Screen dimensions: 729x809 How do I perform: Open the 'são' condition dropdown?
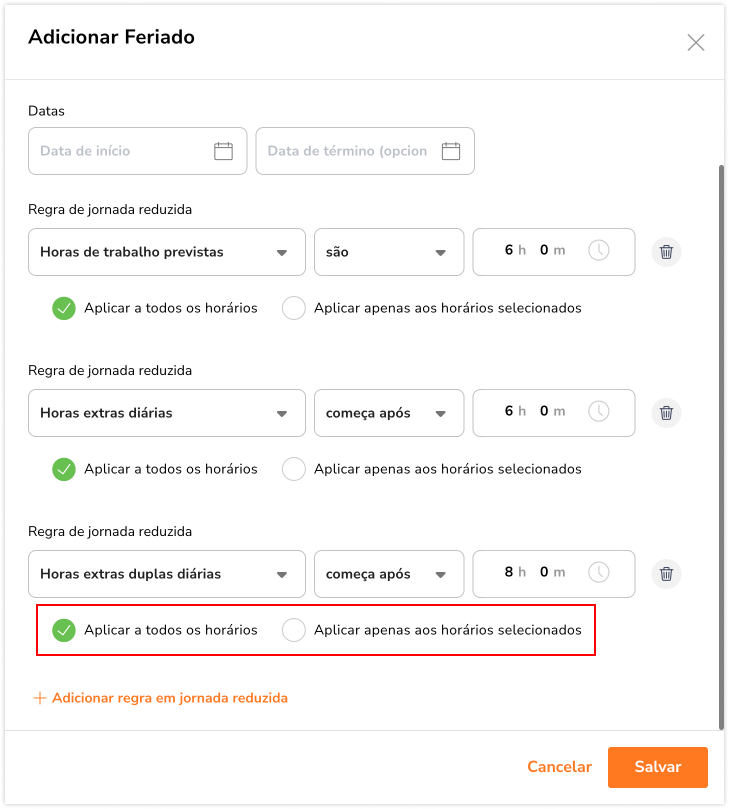point(389,252)
